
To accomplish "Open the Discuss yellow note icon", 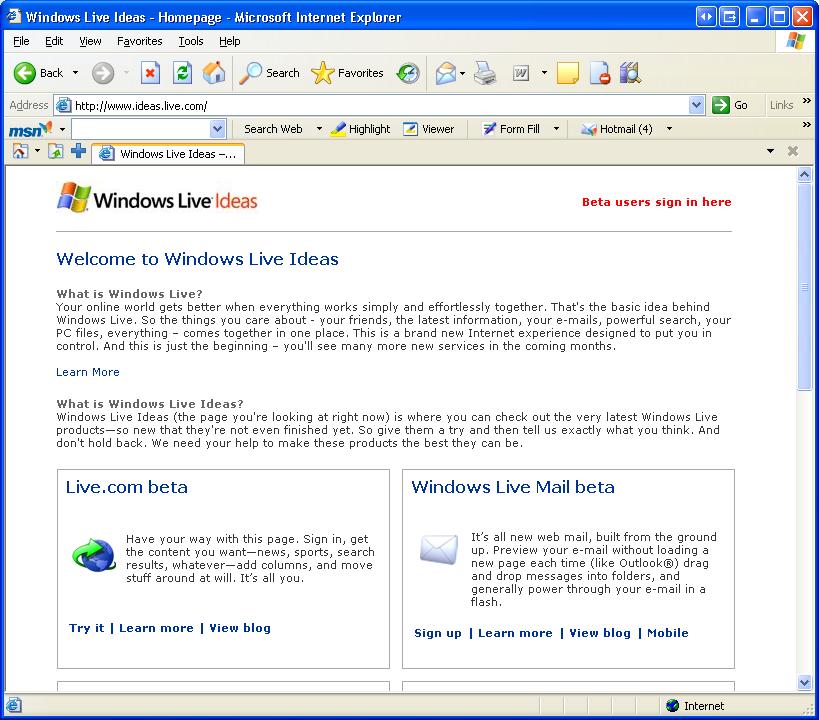I will tap(567, 73).
